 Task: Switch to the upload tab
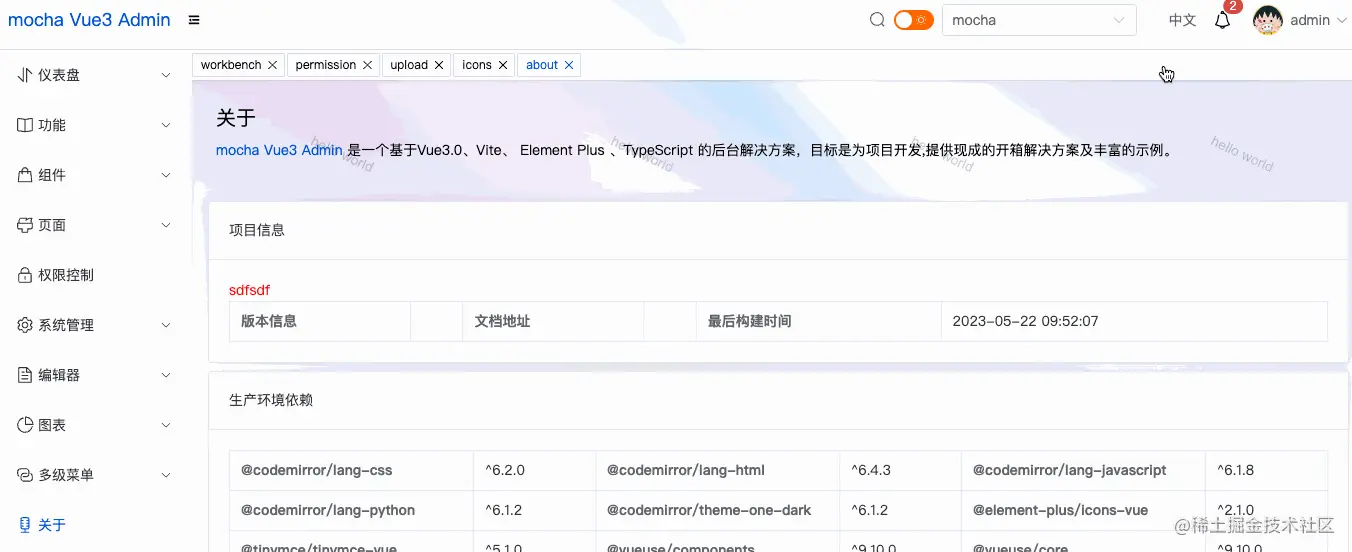[x=409, y=65]
